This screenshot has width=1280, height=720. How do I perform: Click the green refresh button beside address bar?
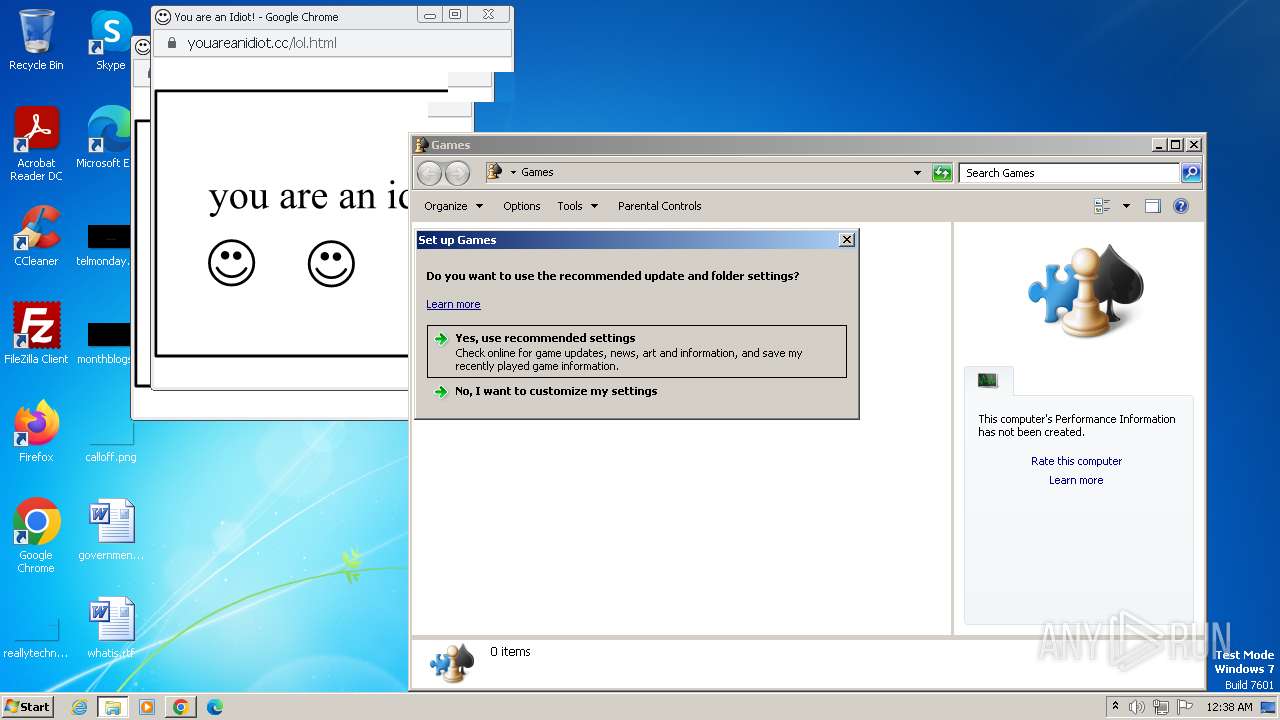tap(942, 173)
